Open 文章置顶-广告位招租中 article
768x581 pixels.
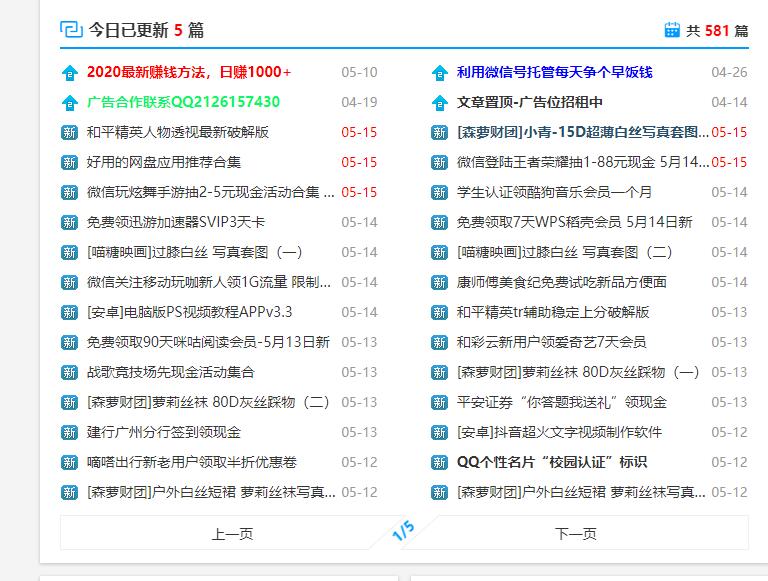529,102
